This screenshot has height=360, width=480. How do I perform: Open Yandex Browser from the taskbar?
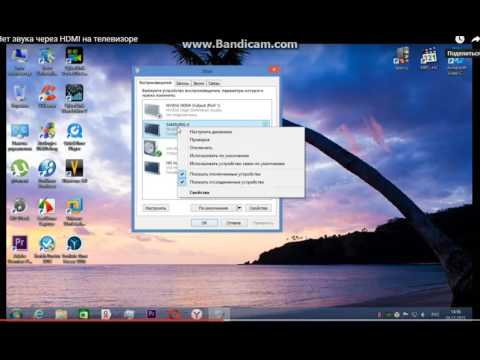point(197,314)
